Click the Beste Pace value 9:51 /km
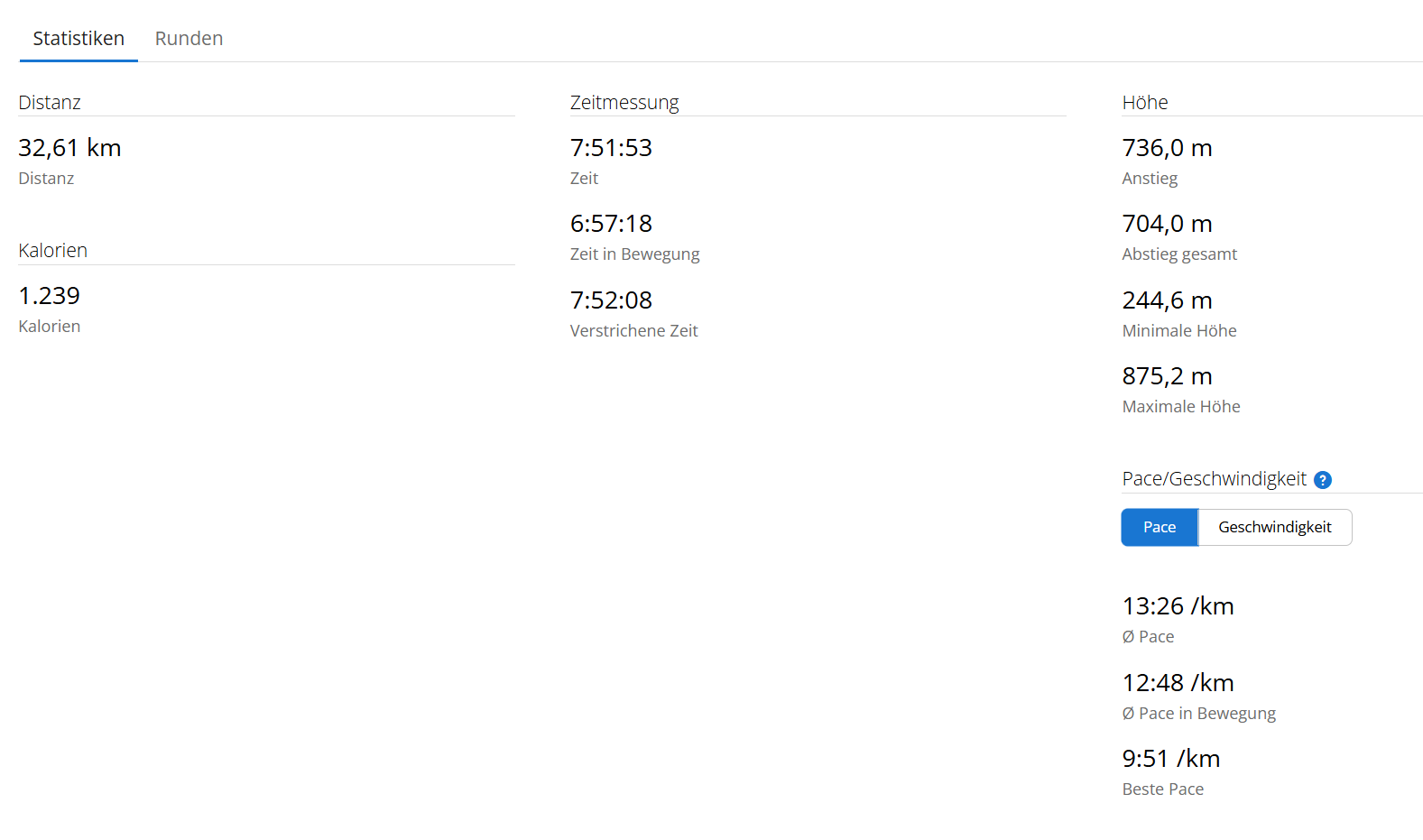Image resolution: width=1423 pixels, height=840 pixels. [x=1170, y=759]
